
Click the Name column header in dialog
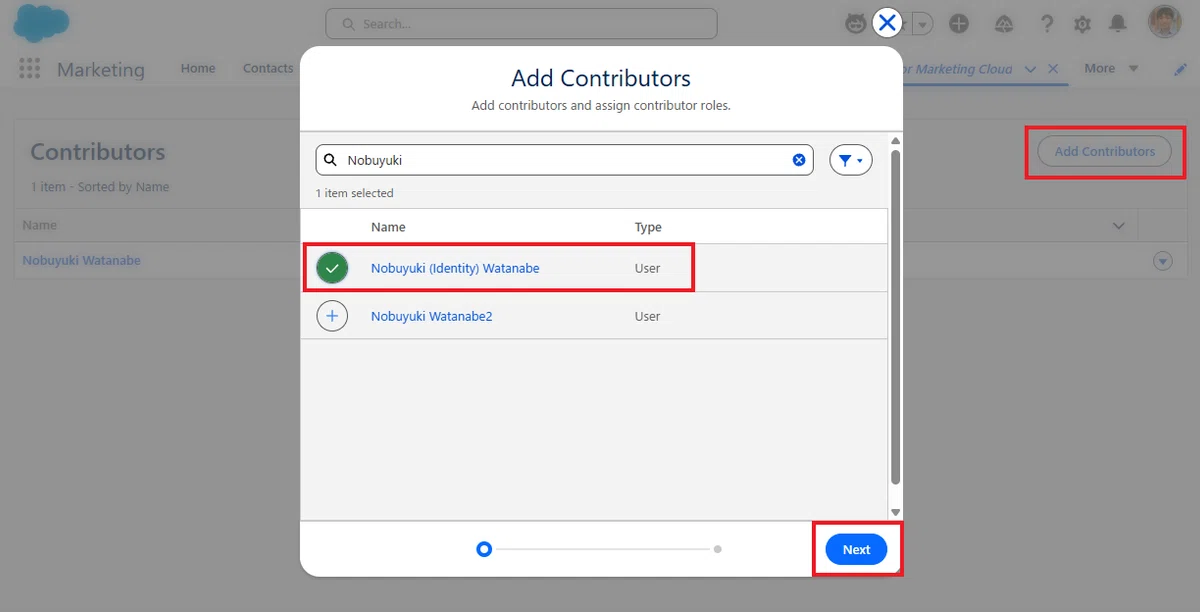coord(388,227)
